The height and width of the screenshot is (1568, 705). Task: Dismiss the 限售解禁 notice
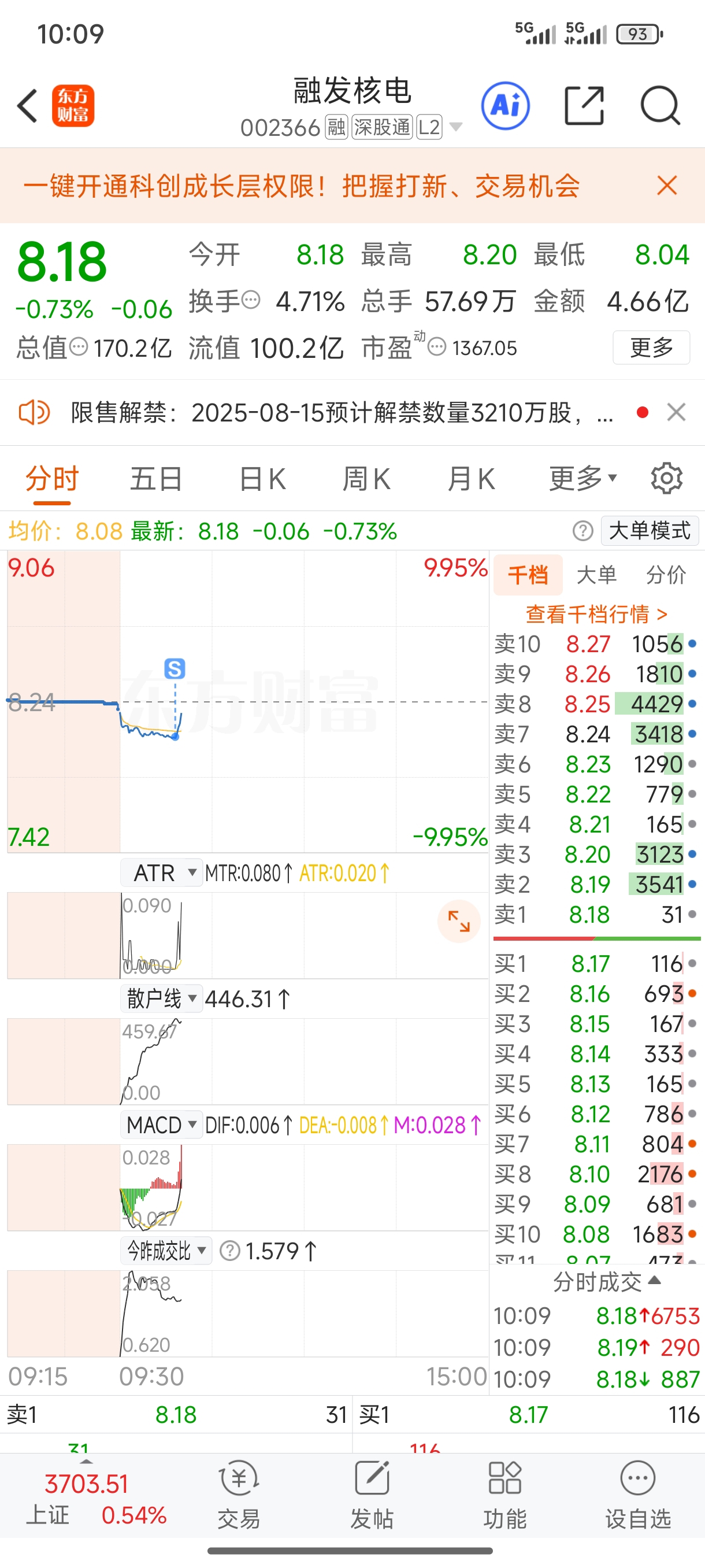coord(677,412)
